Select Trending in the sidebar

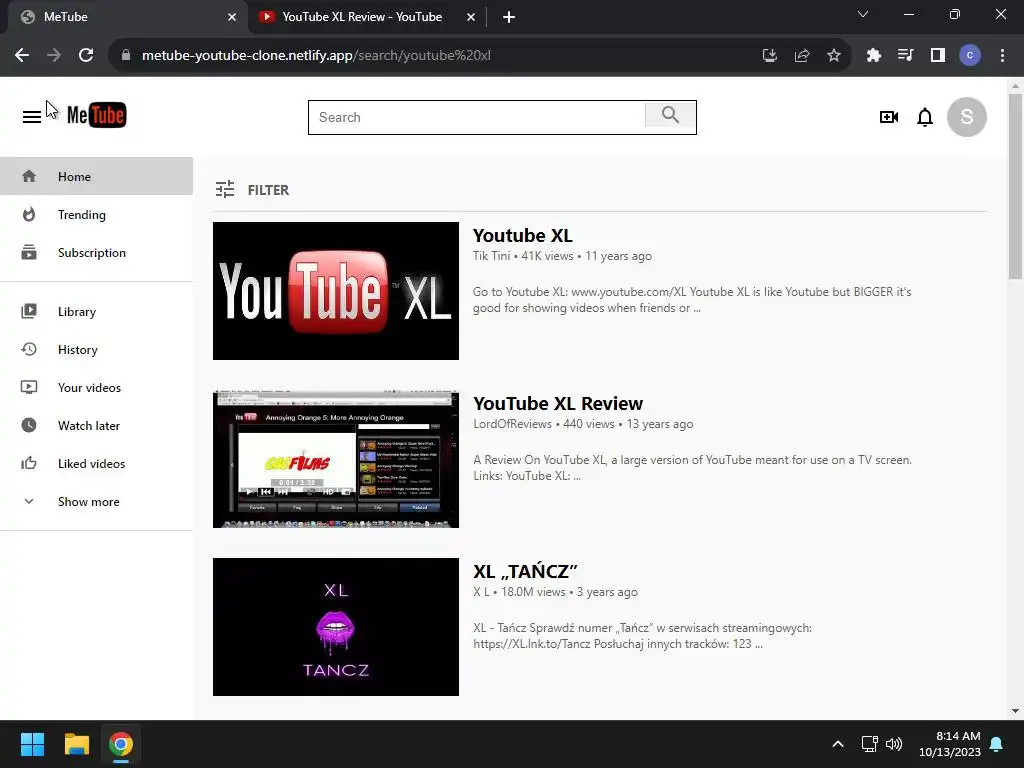click(97, 214)
